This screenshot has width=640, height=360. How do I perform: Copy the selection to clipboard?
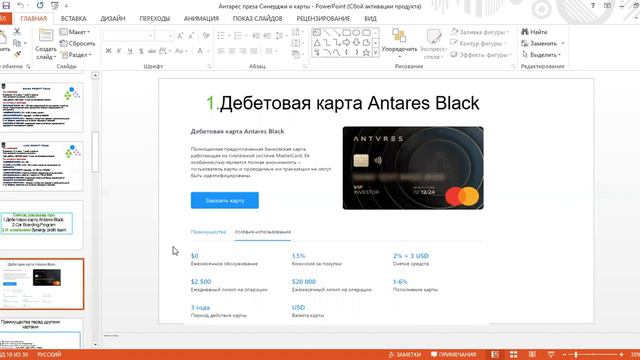click(x=17, y=43)
